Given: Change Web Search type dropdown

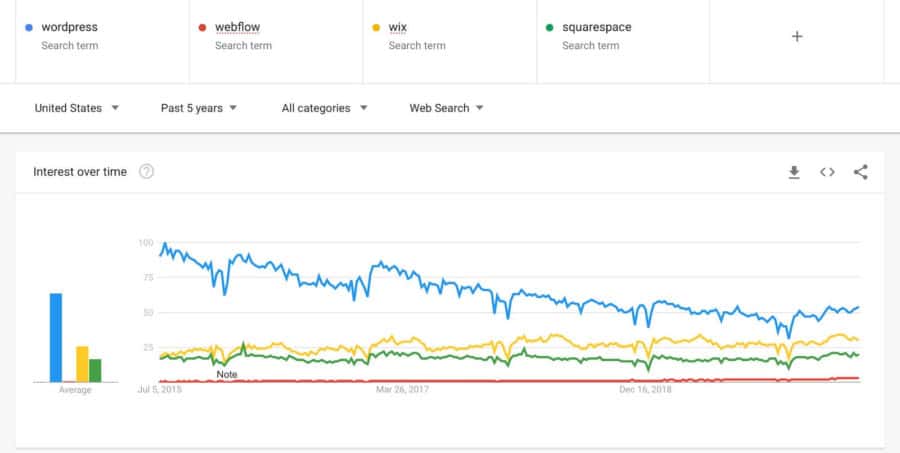Looking at the screenshot, I should point(446,108).
